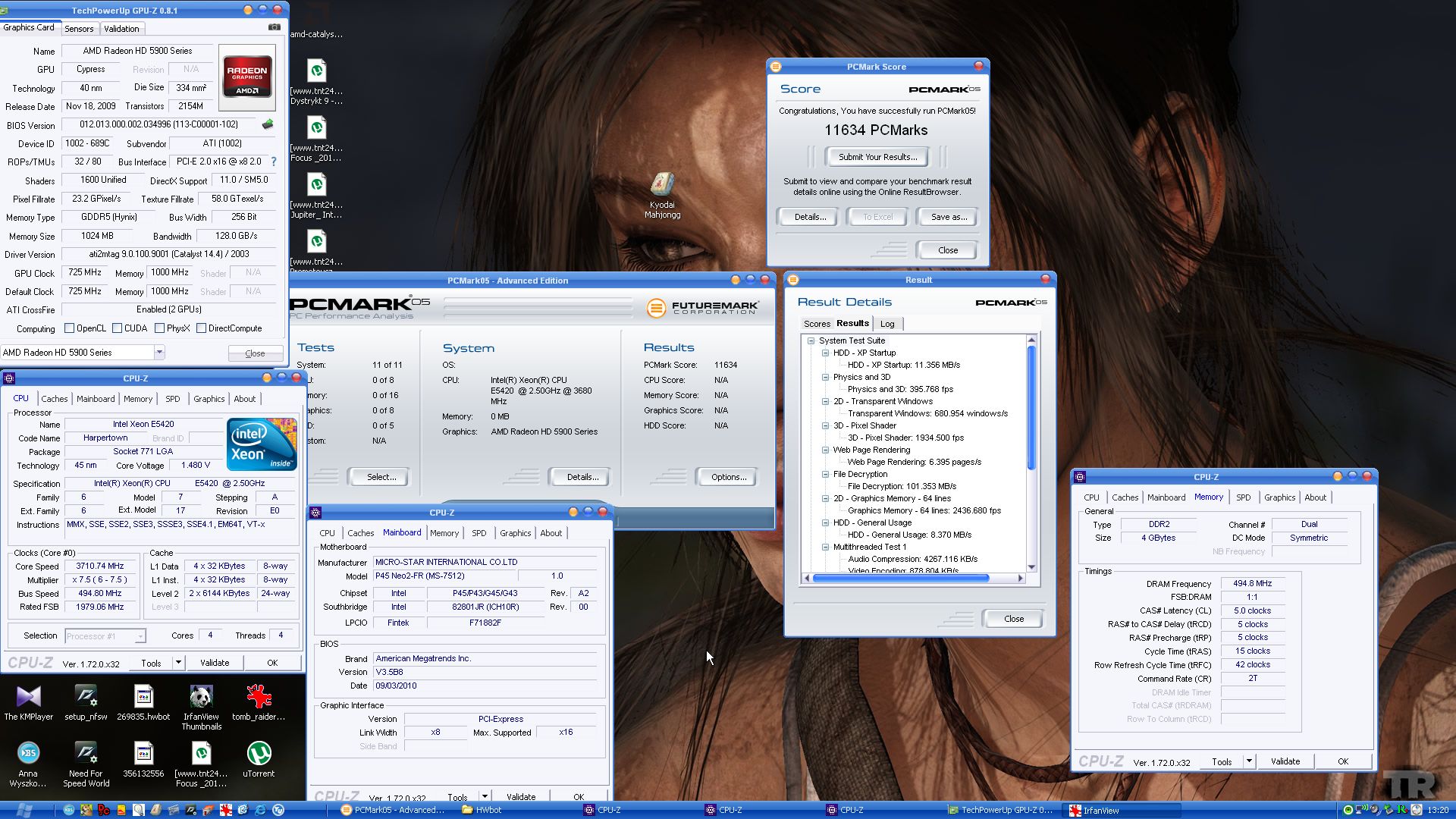Click Select button under PCMark05 Tests

(381, 477)
